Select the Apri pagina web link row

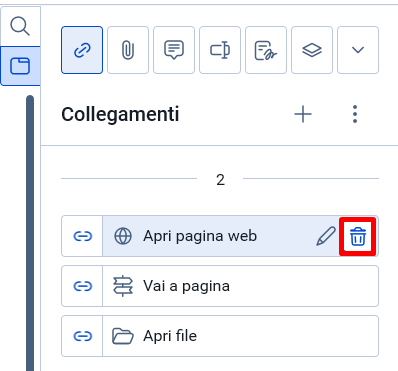220,236
